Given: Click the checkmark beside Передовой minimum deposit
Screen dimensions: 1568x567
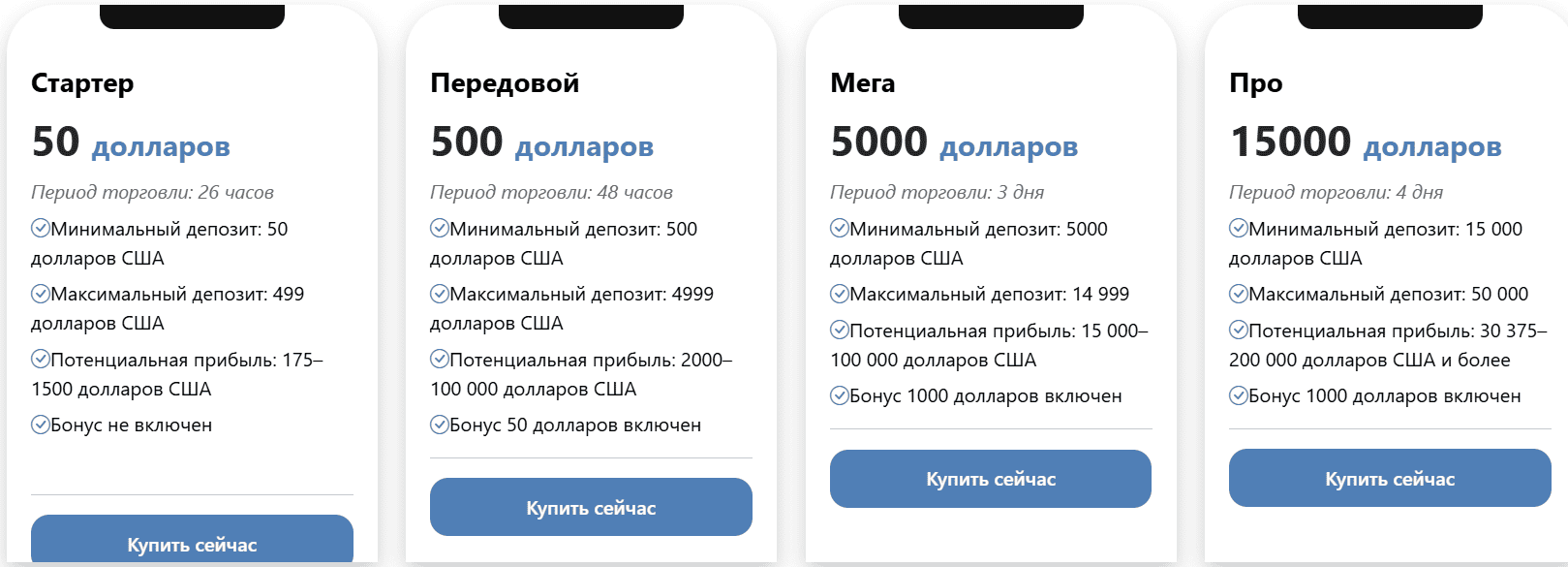Looking at the screenshot, I should pyautogui.click(x=438, y=228).
